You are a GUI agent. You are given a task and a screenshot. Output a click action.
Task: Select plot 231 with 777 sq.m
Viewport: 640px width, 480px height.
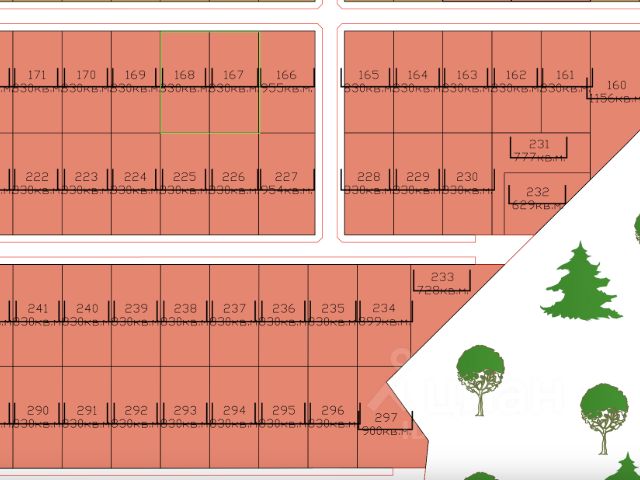[539, 144]
